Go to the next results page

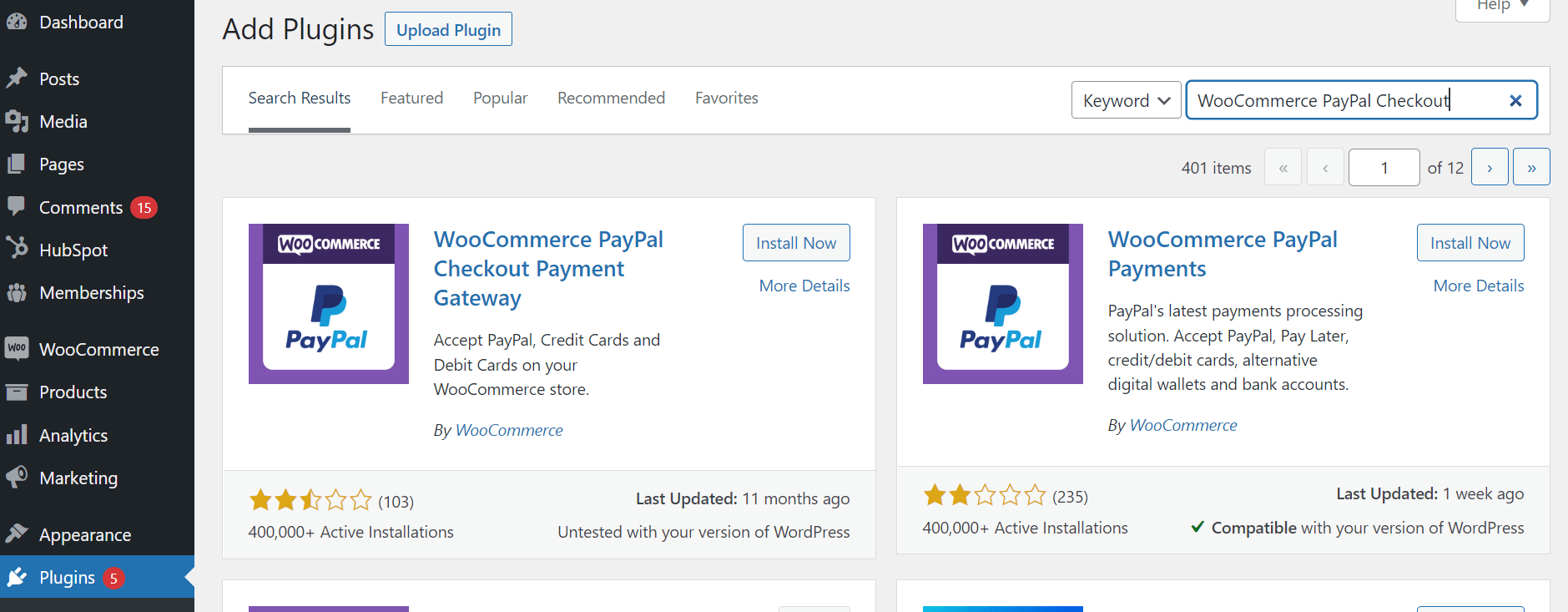[x=1490, y=167]
